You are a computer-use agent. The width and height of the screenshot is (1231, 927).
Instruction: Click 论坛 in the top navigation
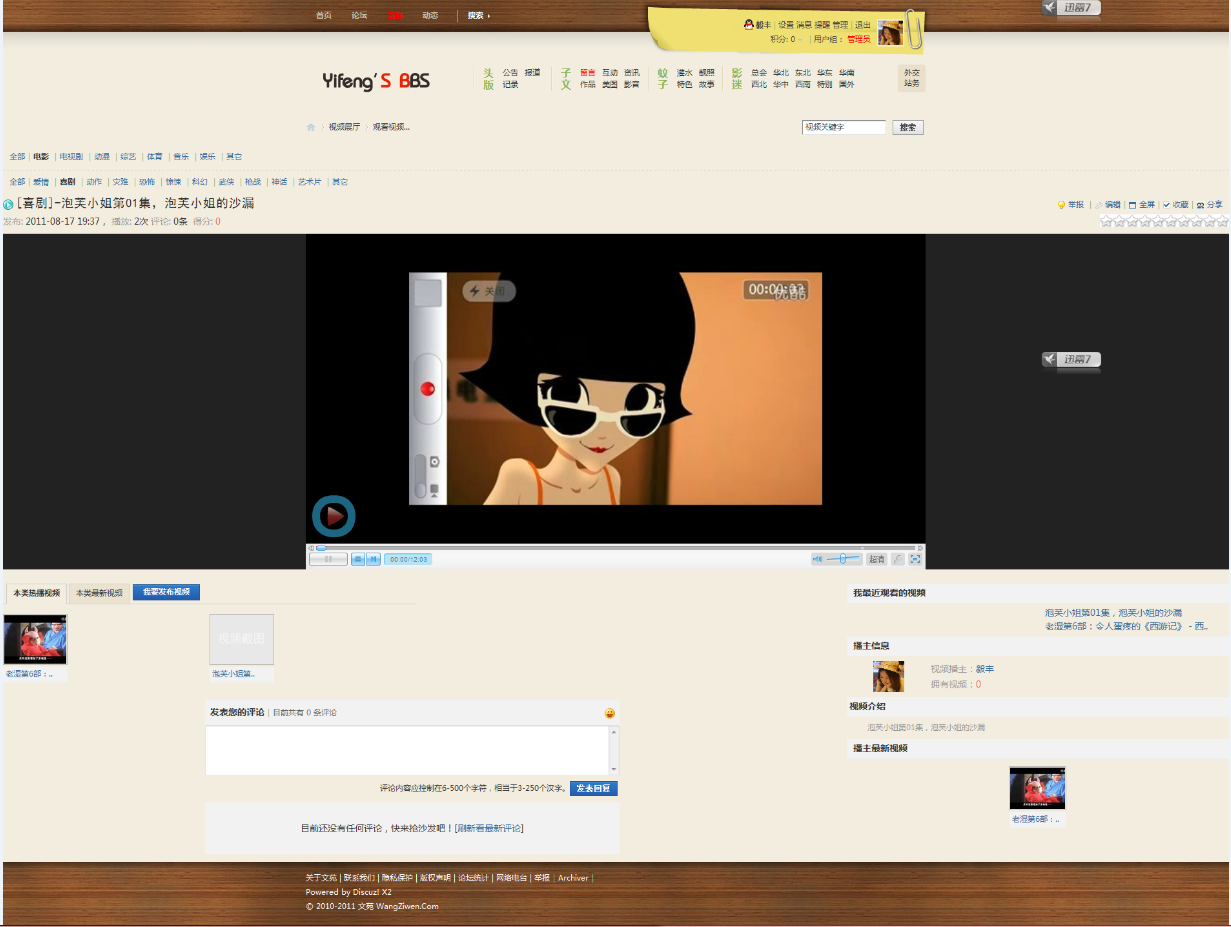359,16
